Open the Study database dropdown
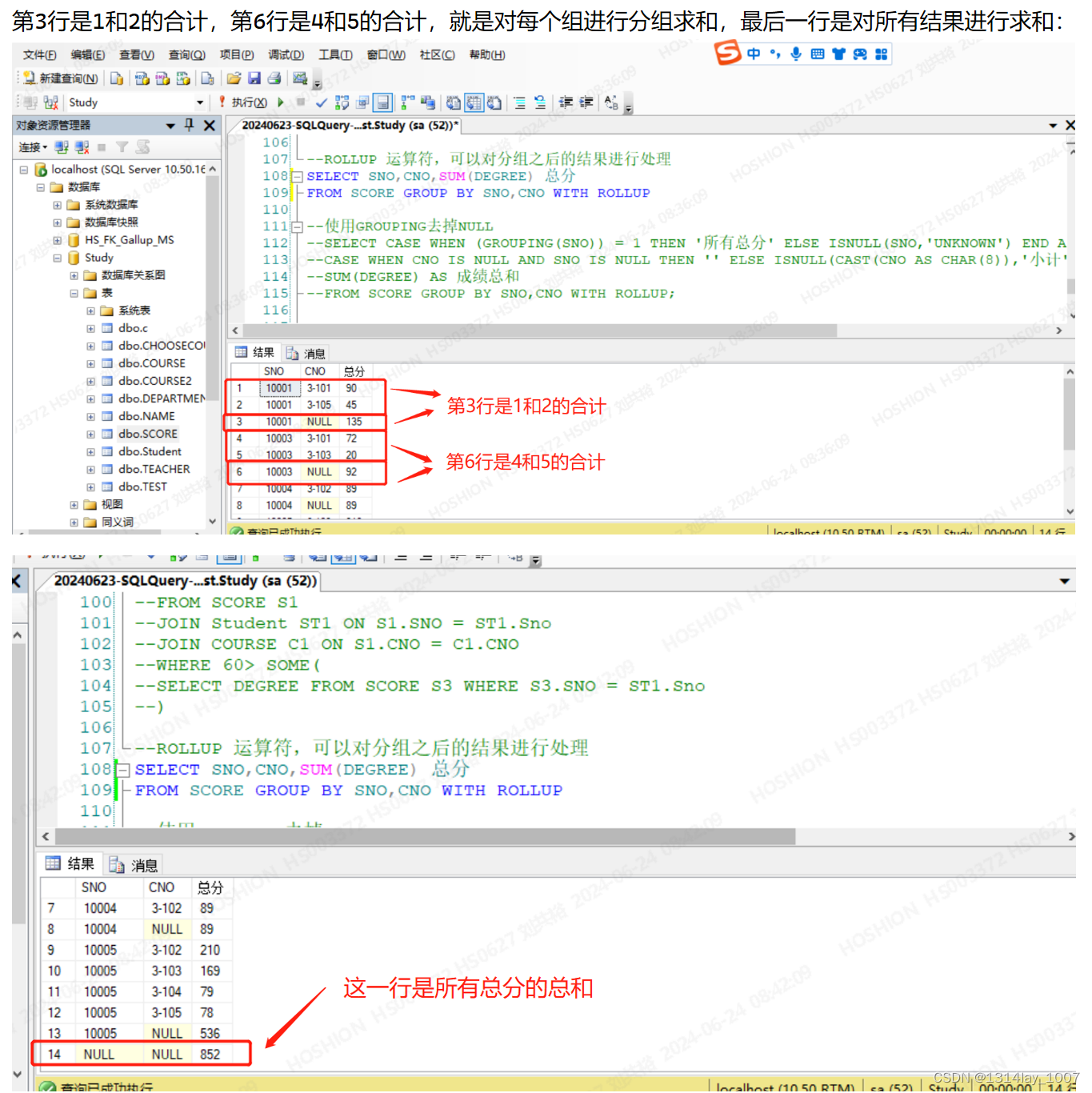1092x1093 pixels. point(200,102)
